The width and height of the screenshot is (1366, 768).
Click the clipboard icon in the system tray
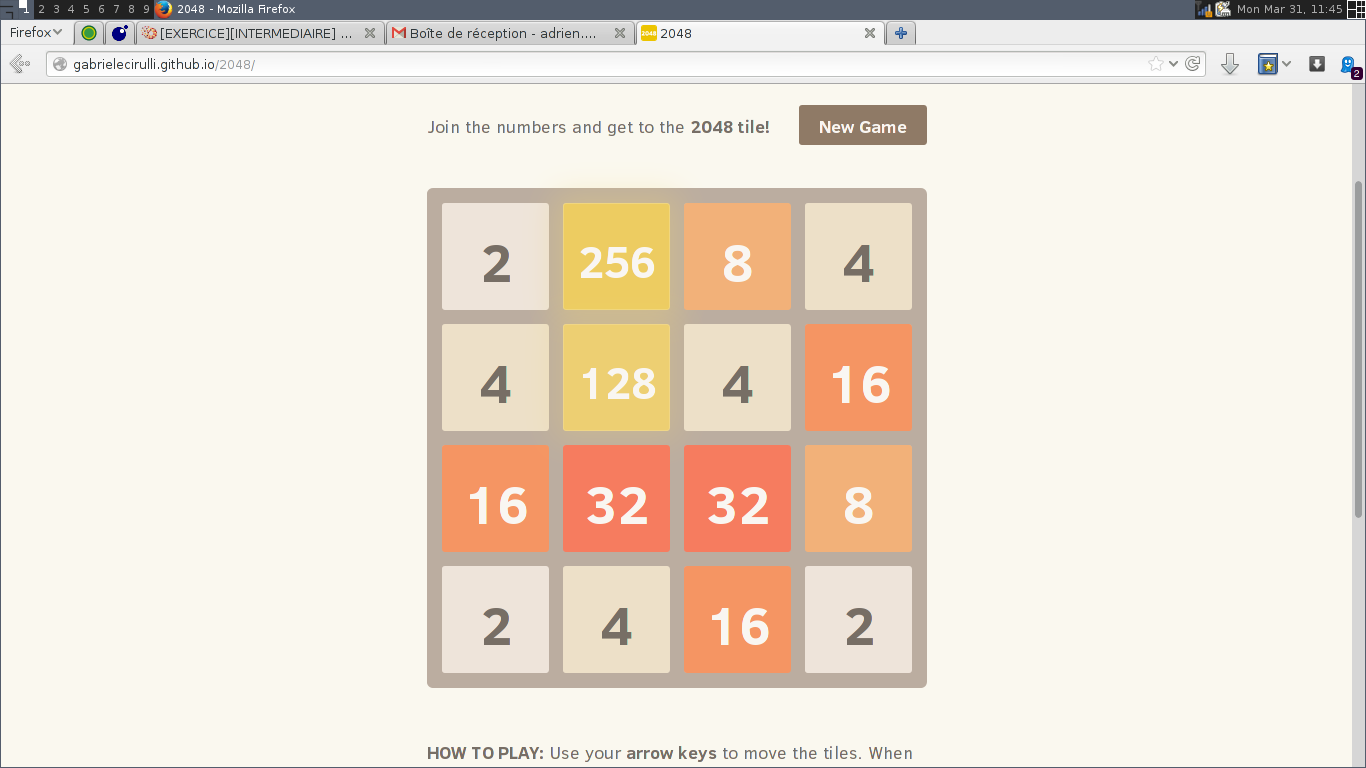pyautogui.click(x=1222, y=10)
